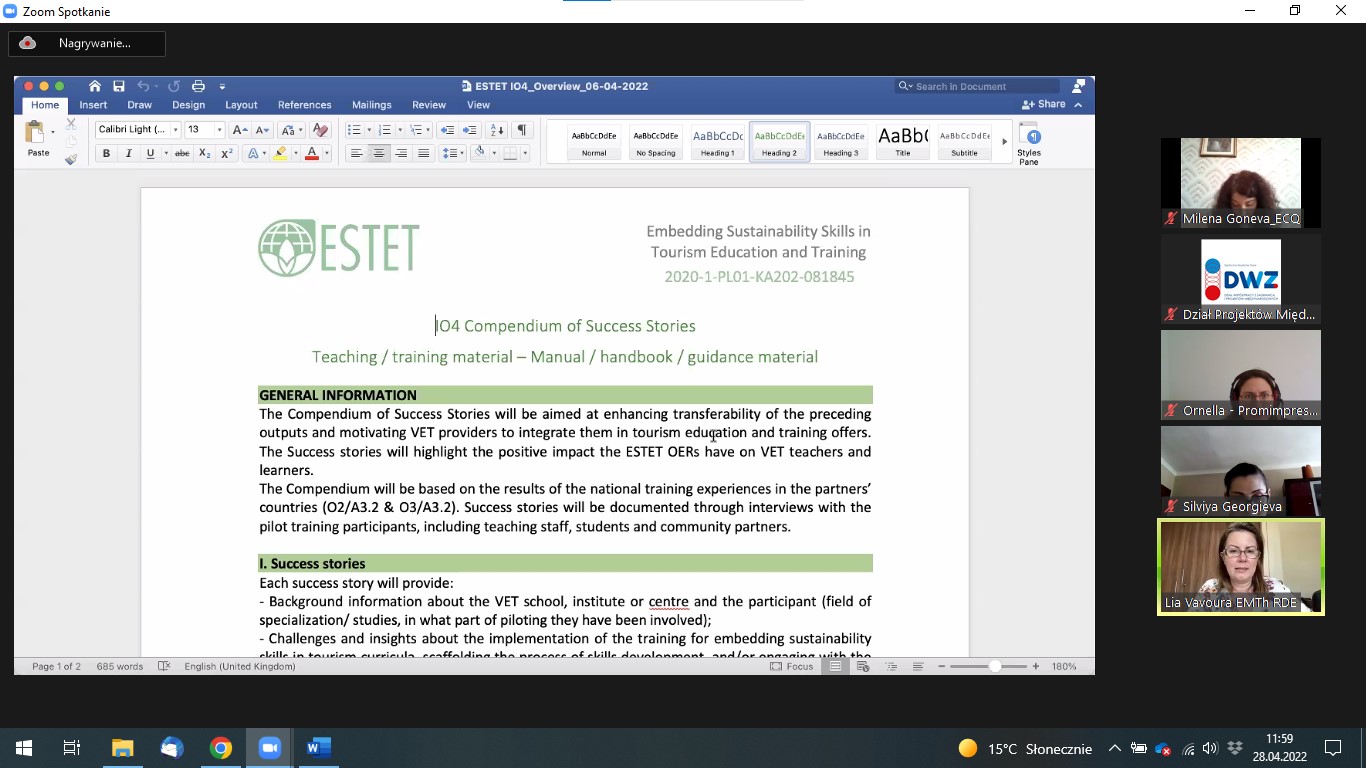Expand the styles gallery arrow
Image resolution: width=1366 pixels, height=768 pixels.
tap(1004, 142)
